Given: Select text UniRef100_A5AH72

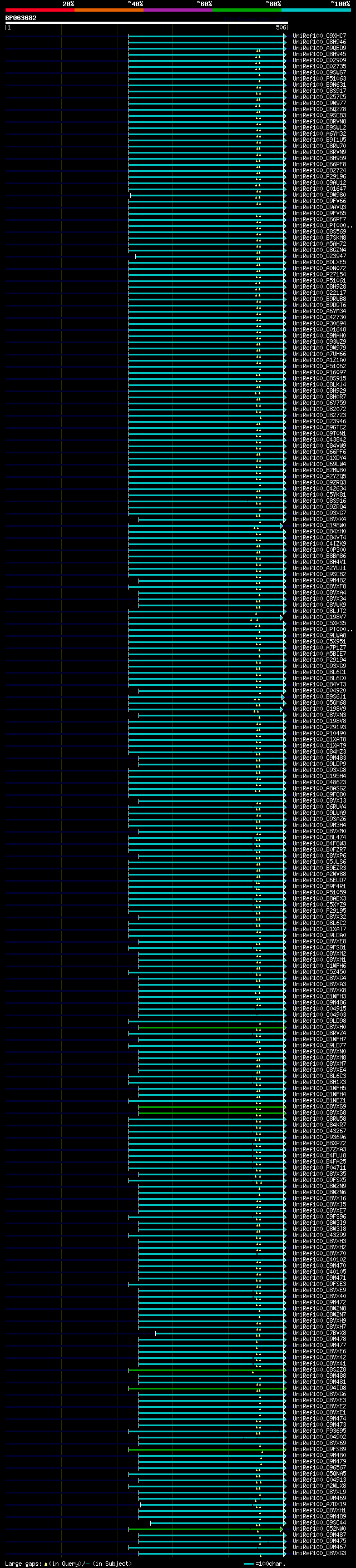Looking at the screenshot, I should point(319,244).
